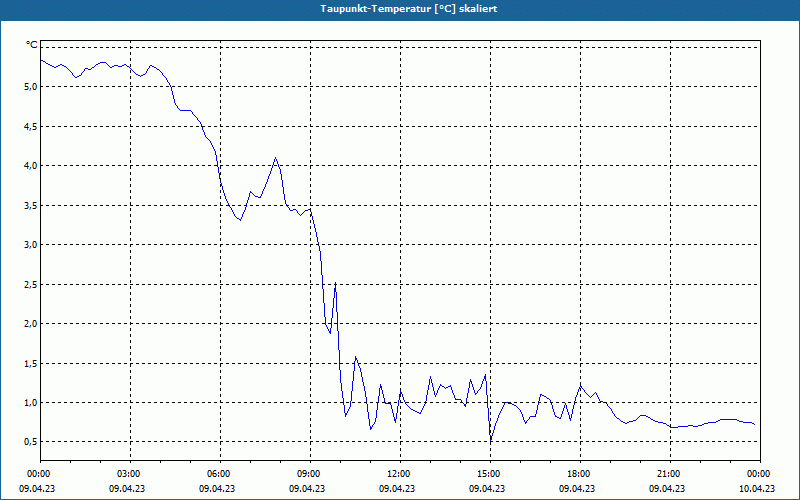Viewport: 800px width, 500px height.
Task: Choose the "1,5" y-axis tick label
Action: [31, 364]
